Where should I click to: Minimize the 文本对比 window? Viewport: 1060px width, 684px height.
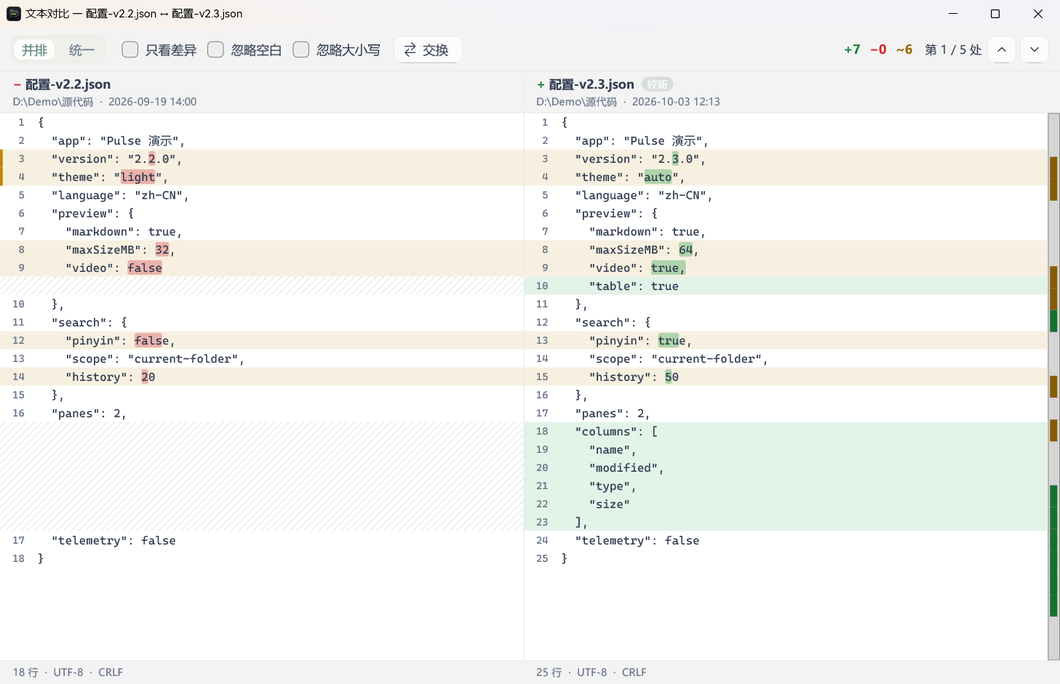pos(953,14)
